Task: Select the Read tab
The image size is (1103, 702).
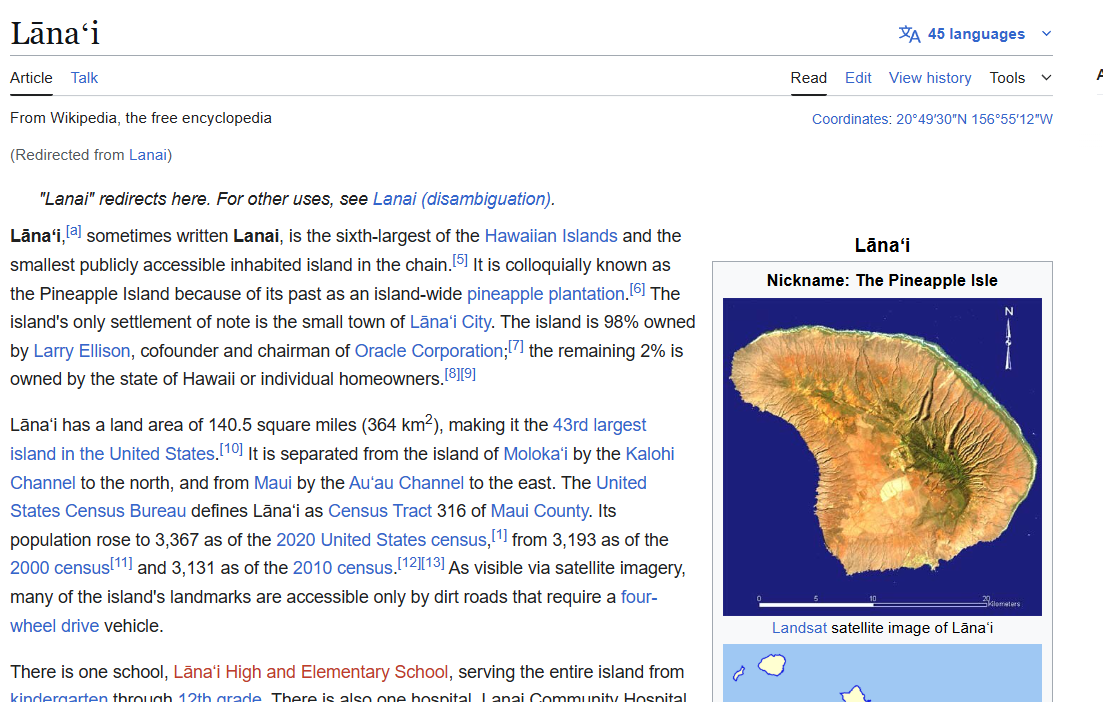Action: [x=808, y=78]
